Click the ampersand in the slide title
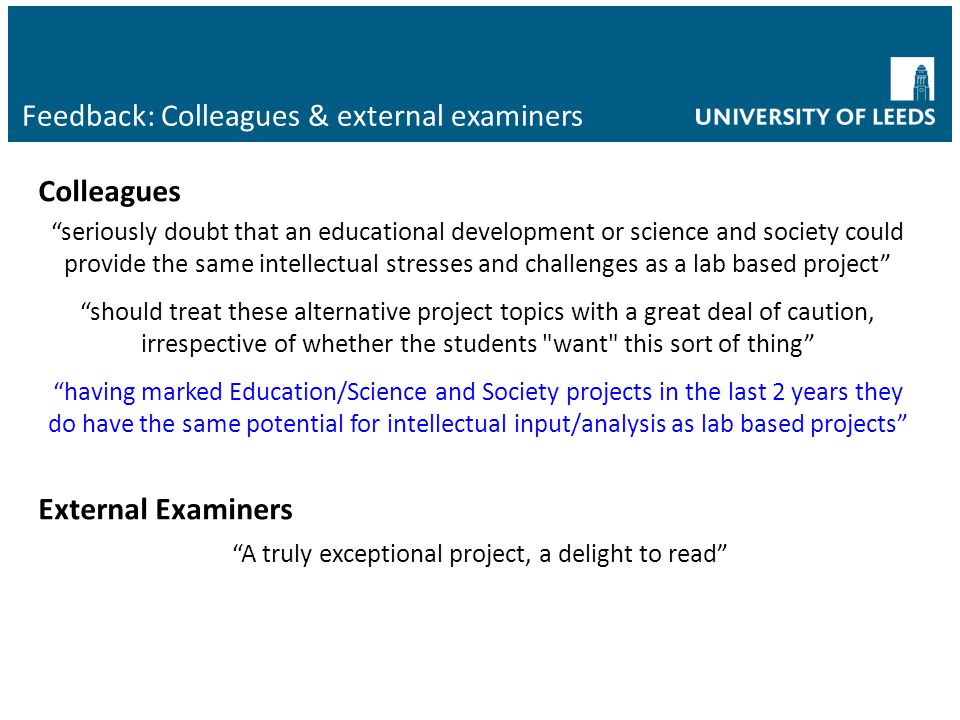Image resolution: width=960 pixels, height=720 pixels. point(318,116)
